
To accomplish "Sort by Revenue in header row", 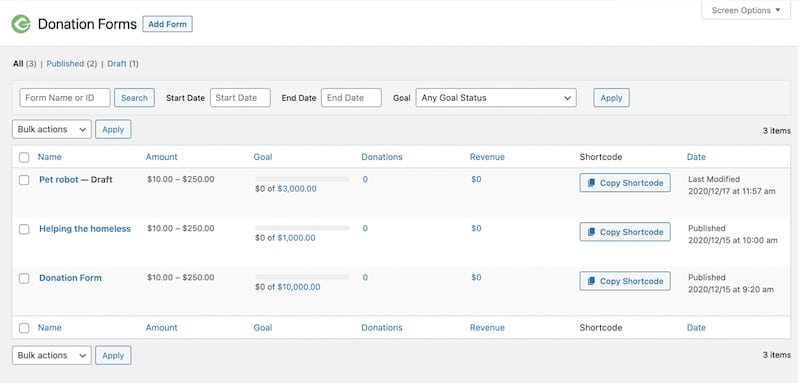I will click(x=487, y=157).
